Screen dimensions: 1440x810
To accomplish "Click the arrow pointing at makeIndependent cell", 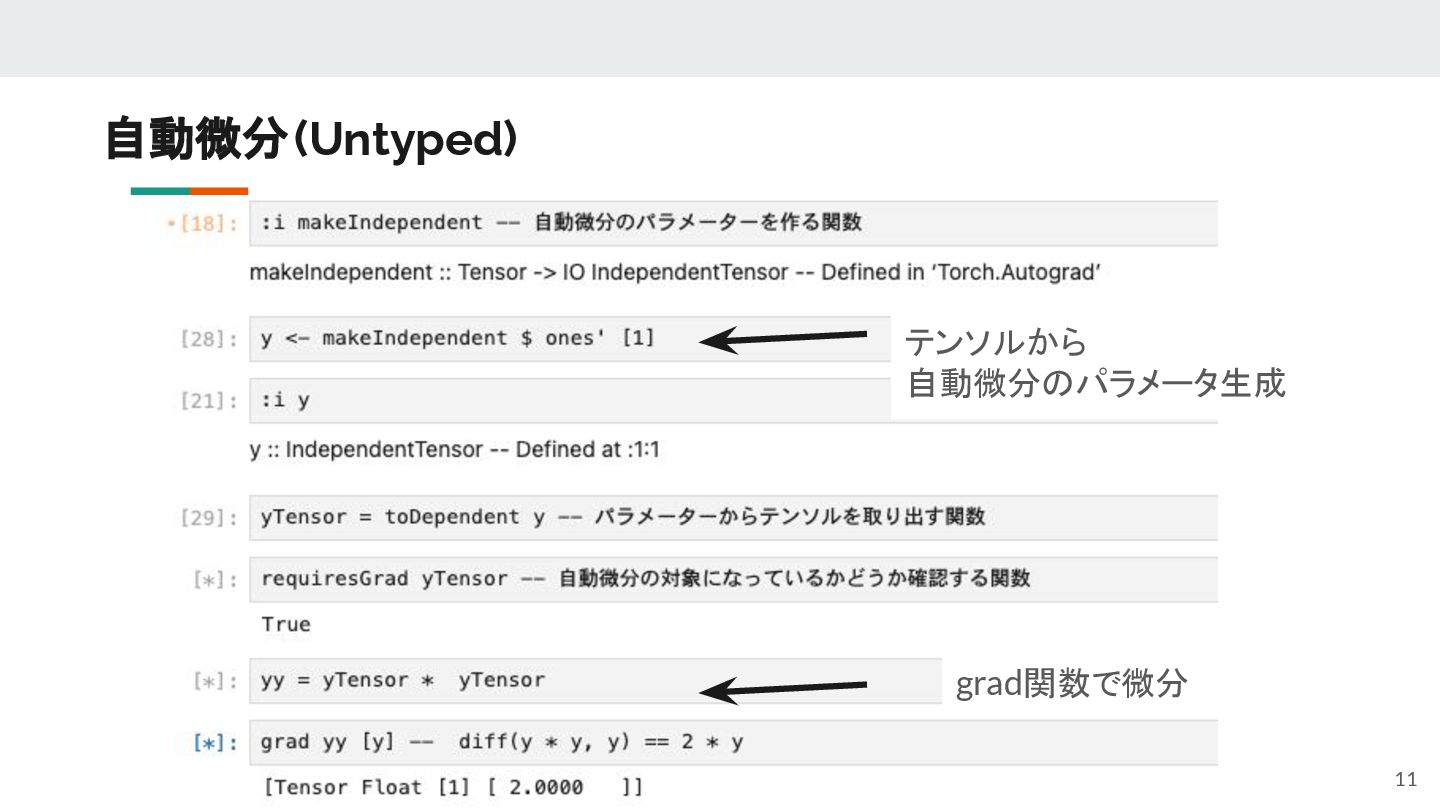I will tap(783, 339).
